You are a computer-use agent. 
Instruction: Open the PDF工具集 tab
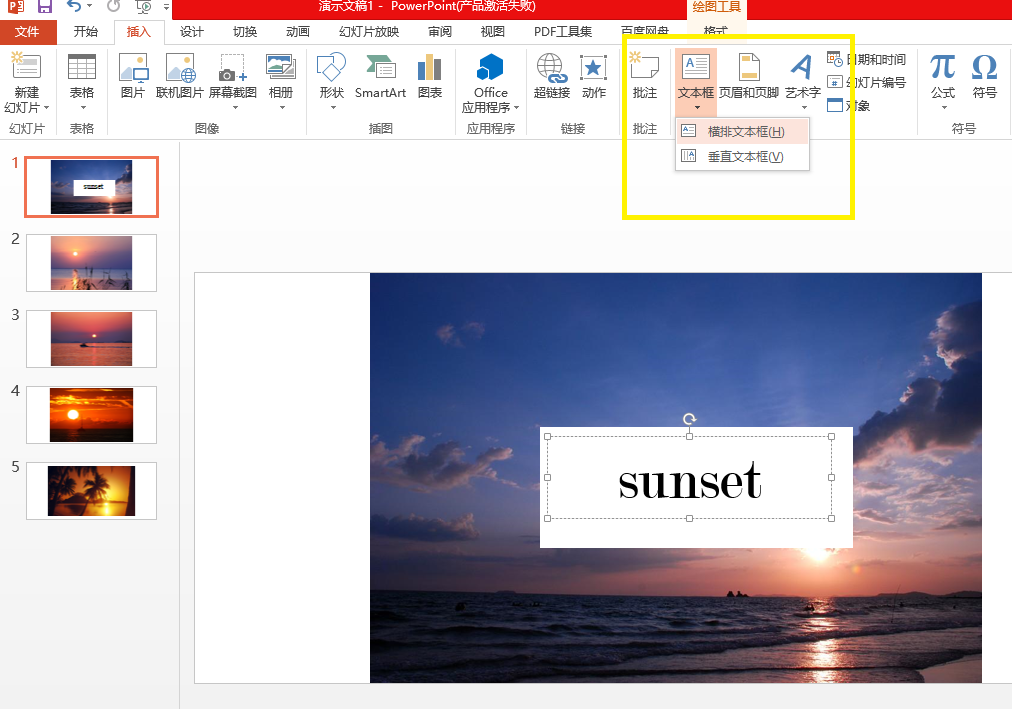(x=563, y=32)
